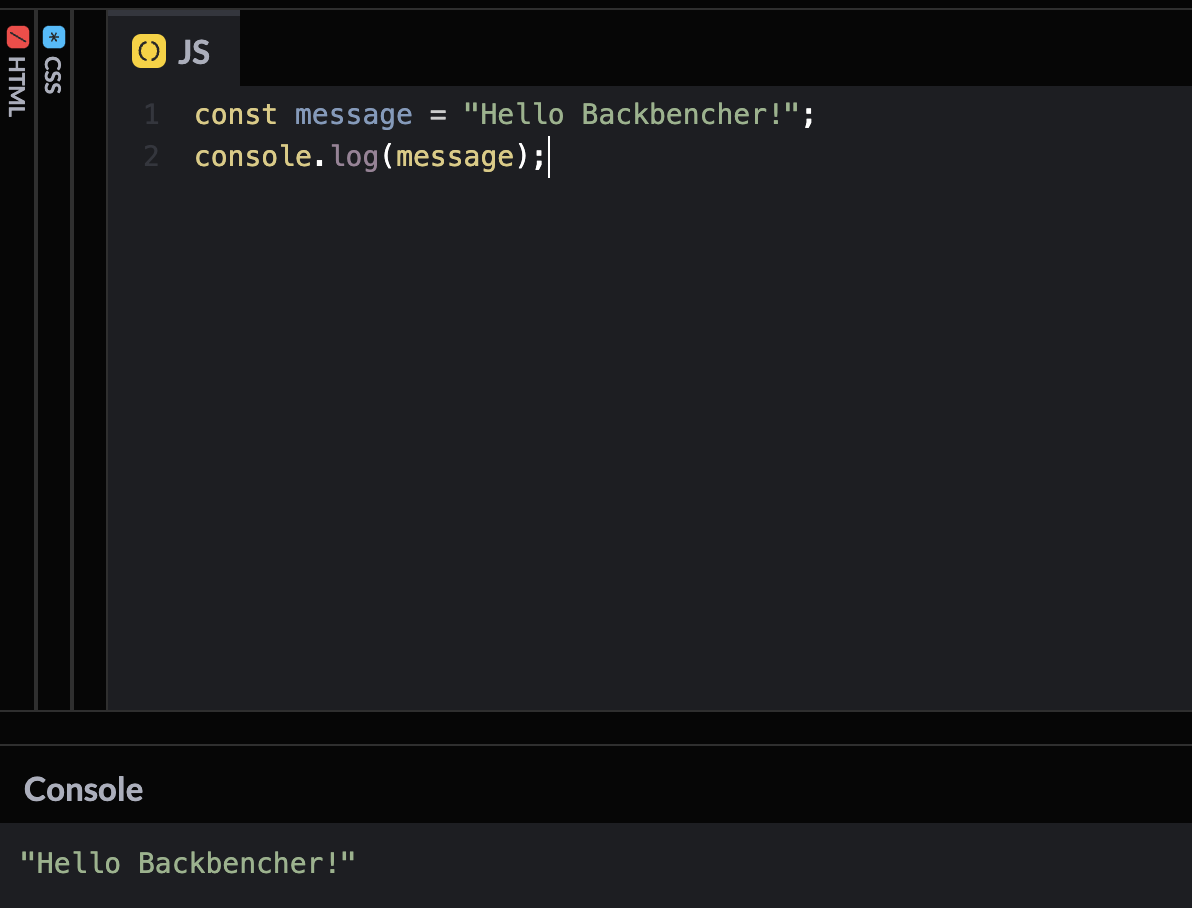This screenshot has height=908, width=1192.
Task: Click the HTML panel icon
Action: pos(17,37)
